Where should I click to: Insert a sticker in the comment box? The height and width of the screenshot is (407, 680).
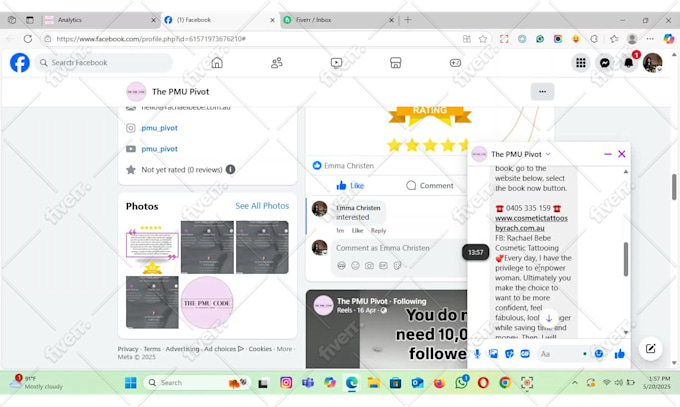pos(397,266)
